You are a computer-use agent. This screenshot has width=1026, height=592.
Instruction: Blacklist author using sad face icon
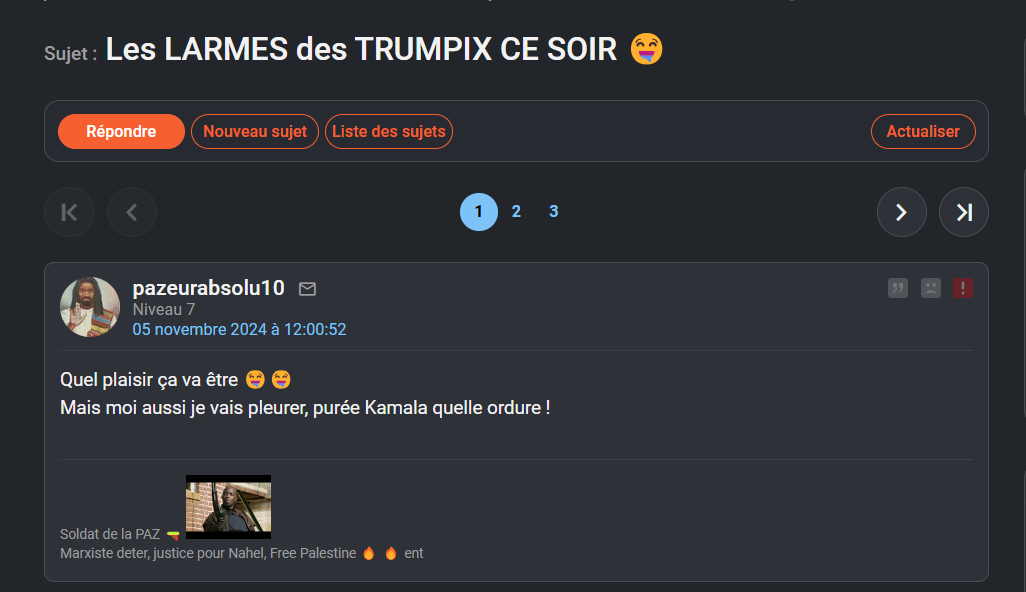[x=930, y=288]
